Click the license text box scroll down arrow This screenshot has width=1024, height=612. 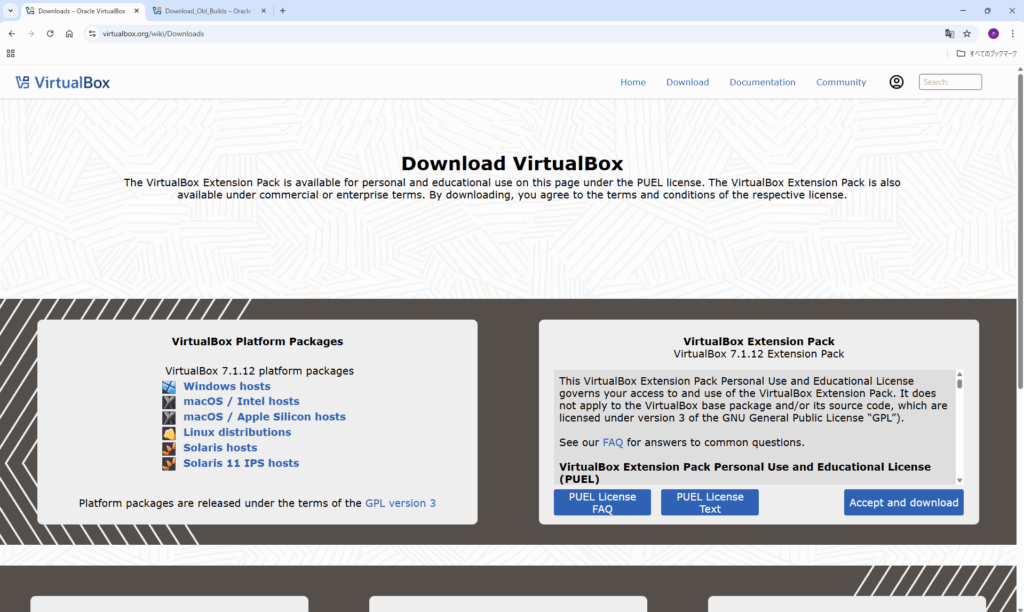click(x=959, y=480)
